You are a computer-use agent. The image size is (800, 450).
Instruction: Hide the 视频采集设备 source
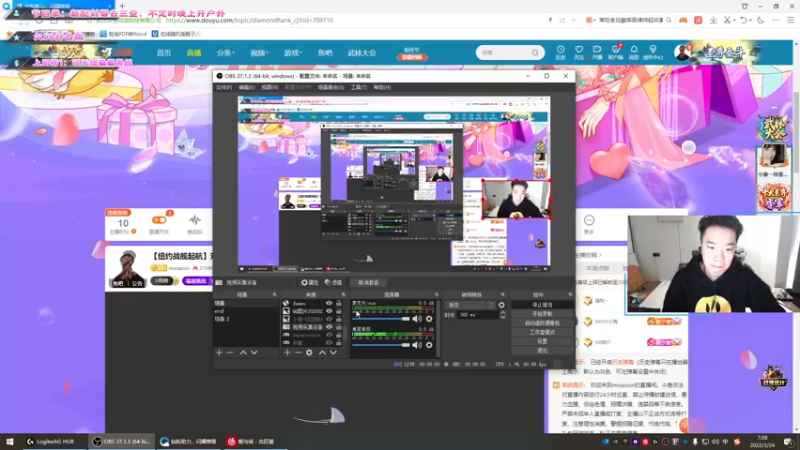coord(329,327)
